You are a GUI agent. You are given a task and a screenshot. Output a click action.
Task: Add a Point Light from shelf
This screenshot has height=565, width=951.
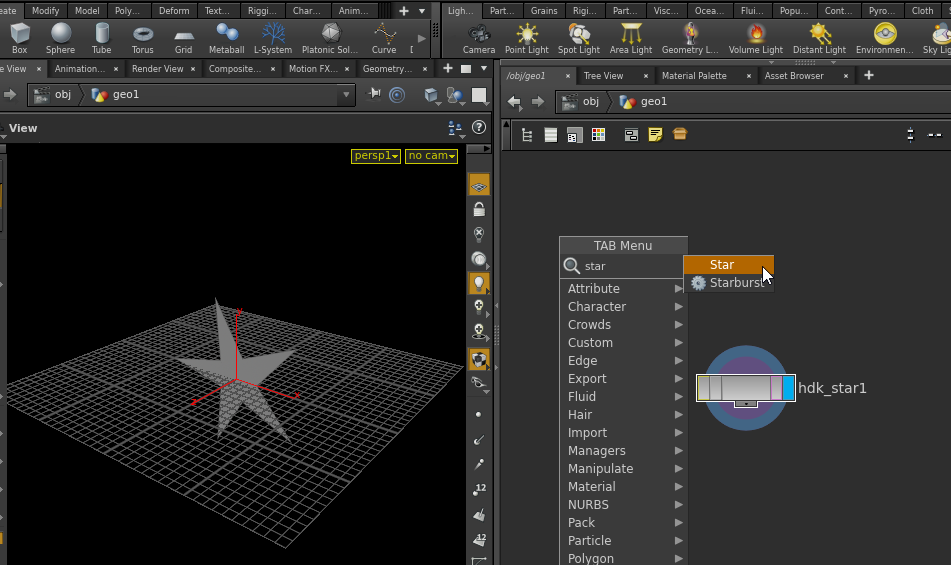click(x=527, y=38)
